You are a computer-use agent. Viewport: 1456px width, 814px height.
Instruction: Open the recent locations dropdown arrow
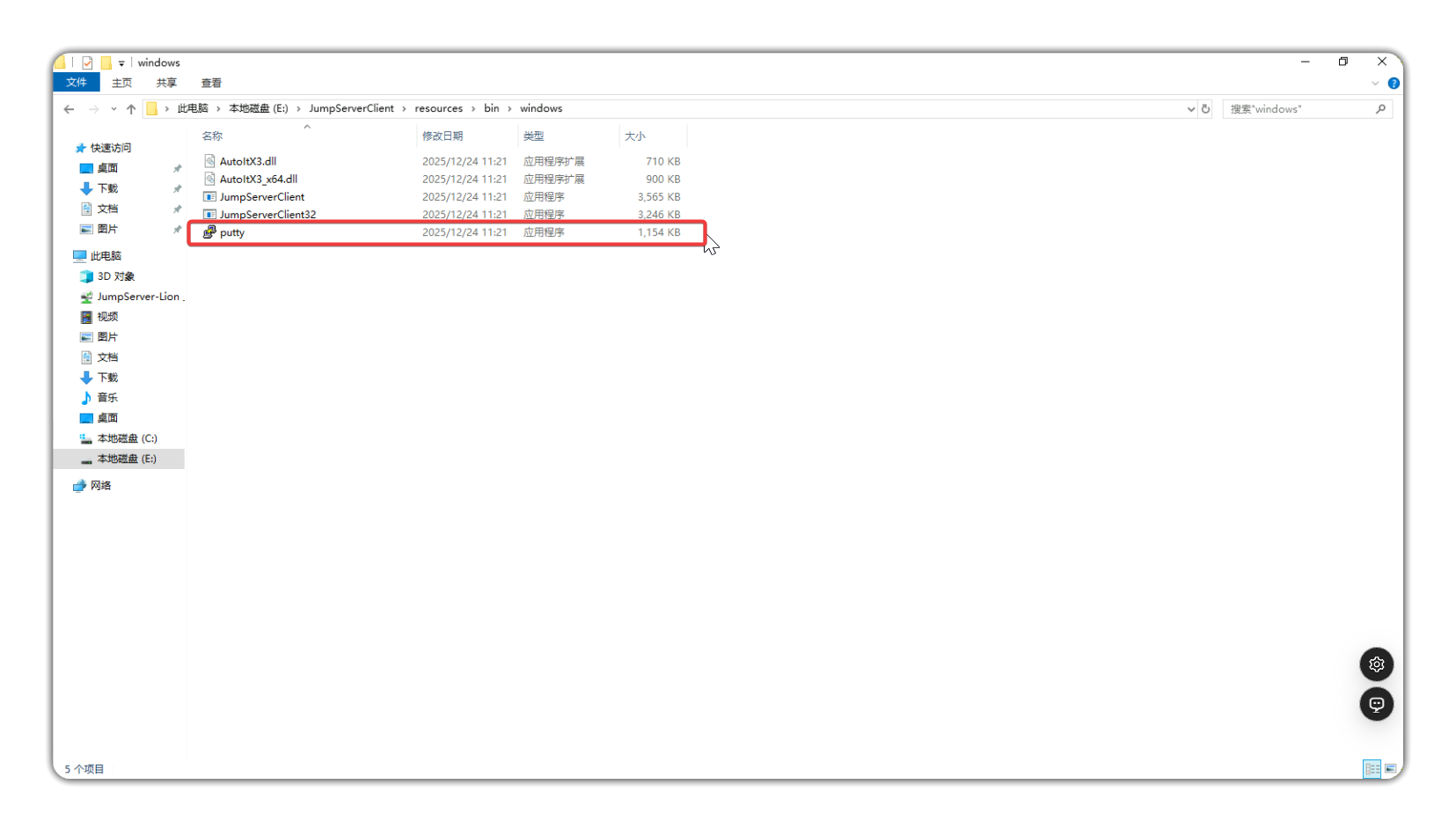click(113, 109)
